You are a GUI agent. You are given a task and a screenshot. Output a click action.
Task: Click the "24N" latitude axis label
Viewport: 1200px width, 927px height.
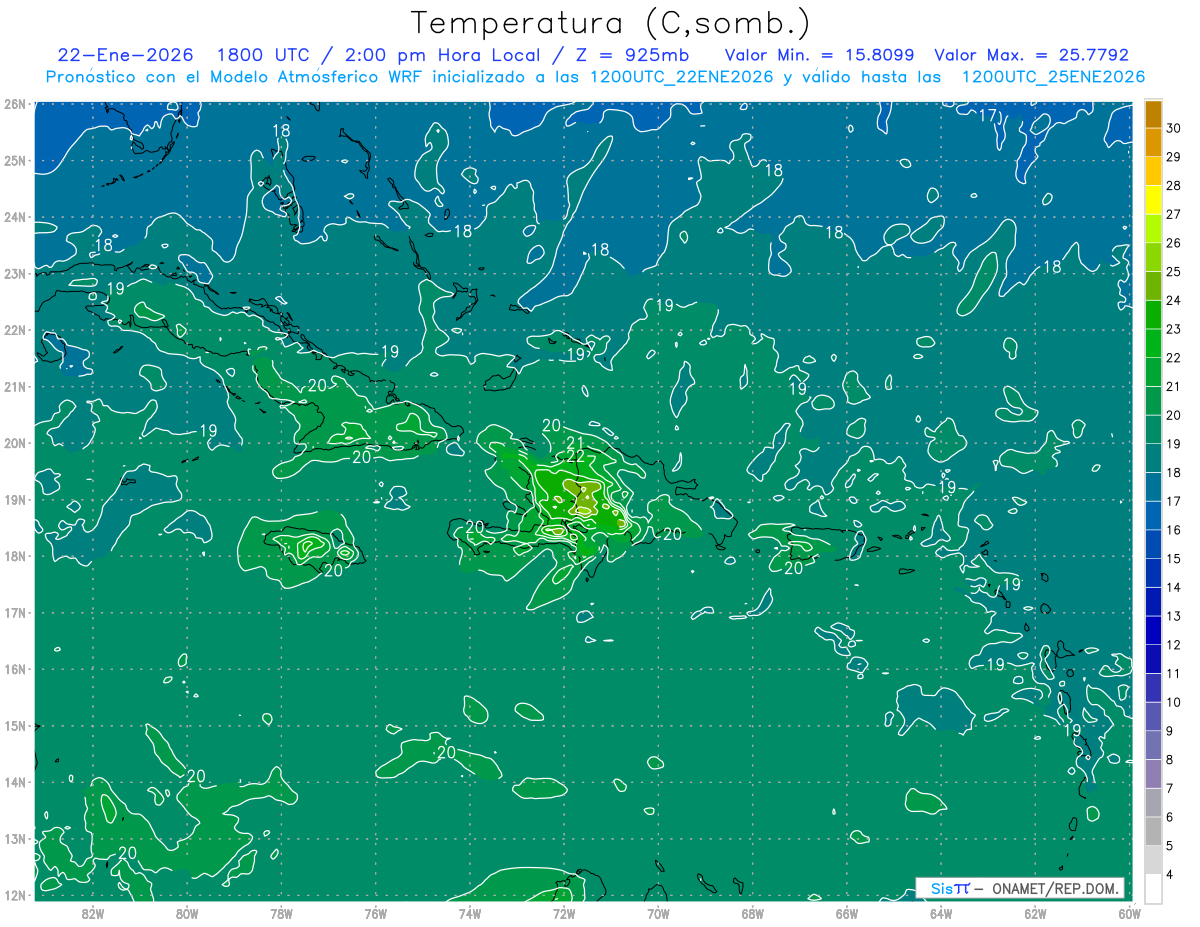14,217
